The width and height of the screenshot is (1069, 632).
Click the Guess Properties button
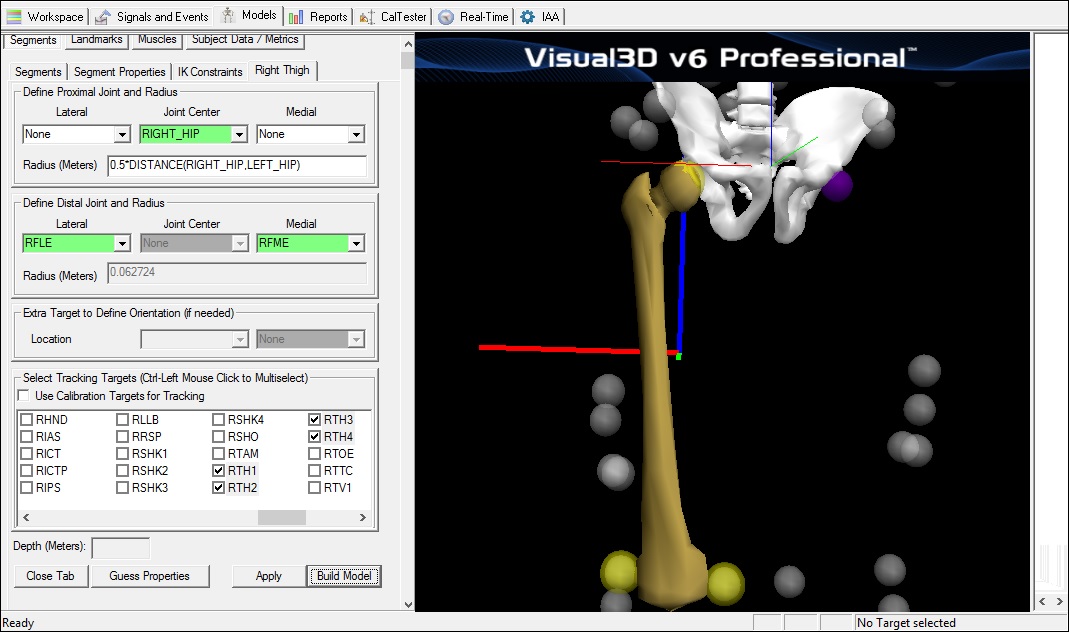pos(149,576)
